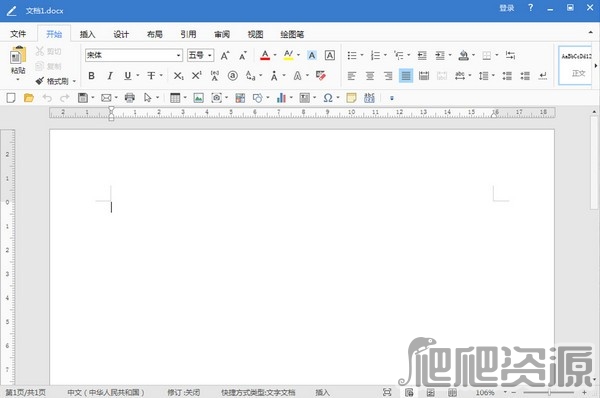Toggle print layout view in status bar
Viewport: 600px width, 398px height.
click(409, 392)
